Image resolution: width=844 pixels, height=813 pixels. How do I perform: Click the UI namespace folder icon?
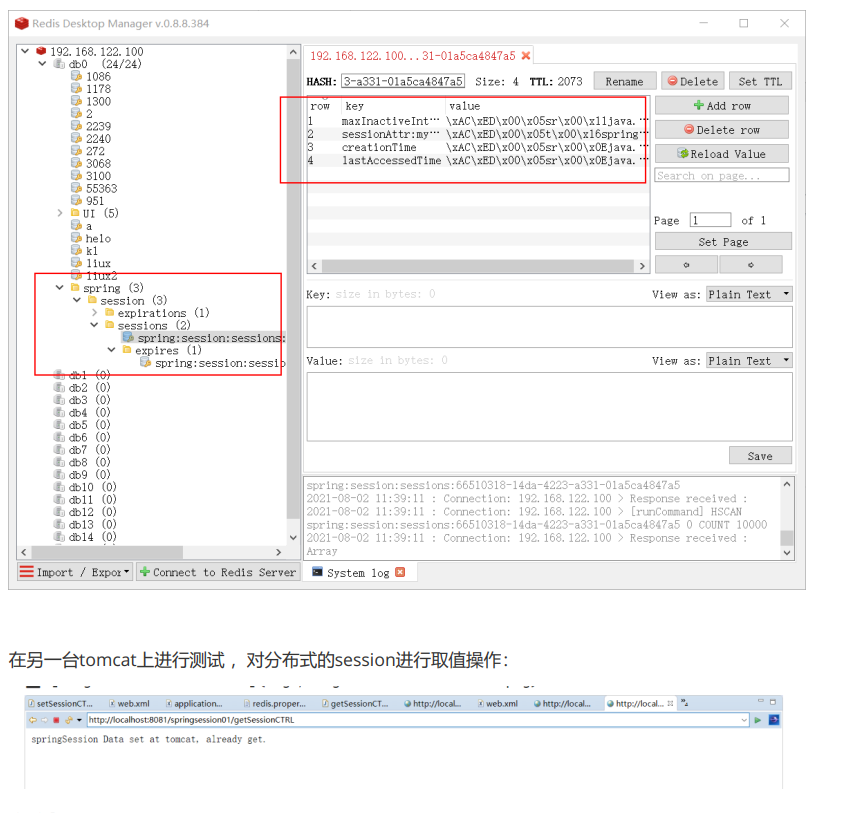coord(75,213)
